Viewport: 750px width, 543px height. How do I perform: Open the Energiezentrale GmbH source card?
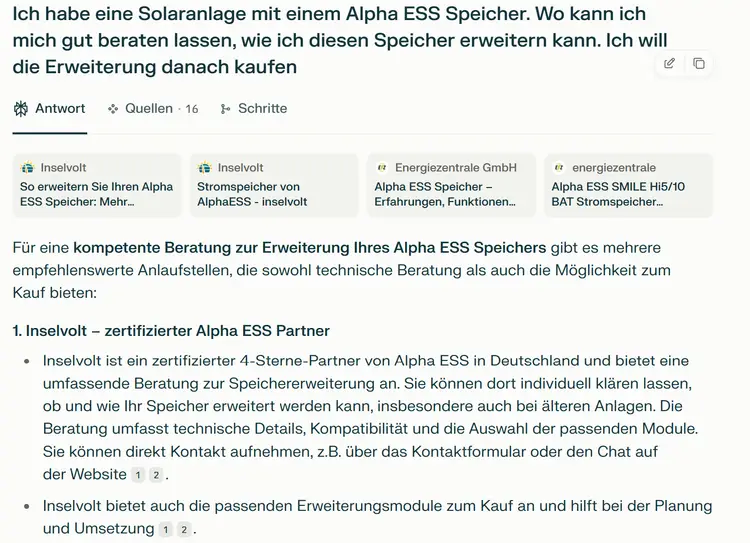(451, 185)
